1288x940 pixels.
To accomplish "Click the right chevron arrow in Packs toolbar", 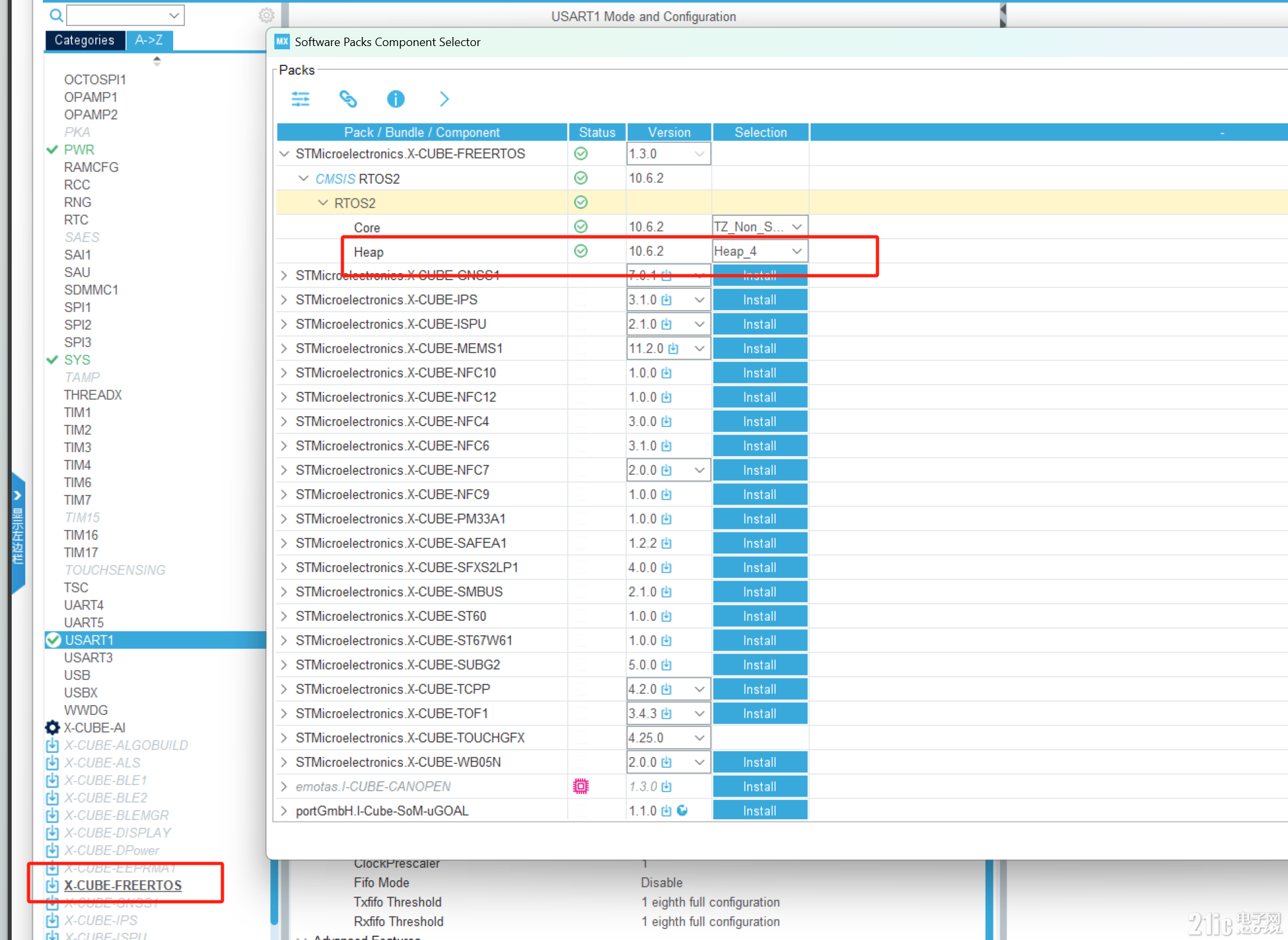I will tap(444, 99).
